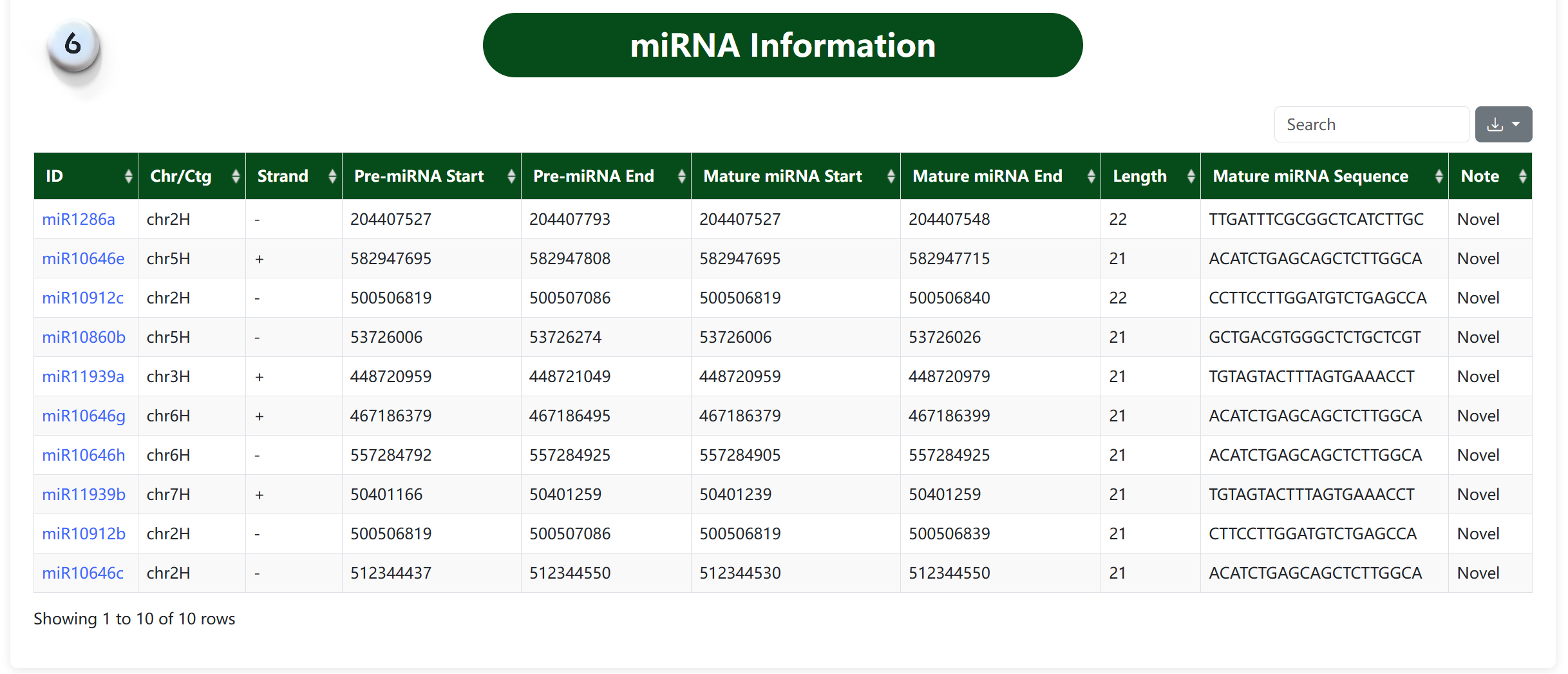Open miR11939a details link

(x=83, y=376)
